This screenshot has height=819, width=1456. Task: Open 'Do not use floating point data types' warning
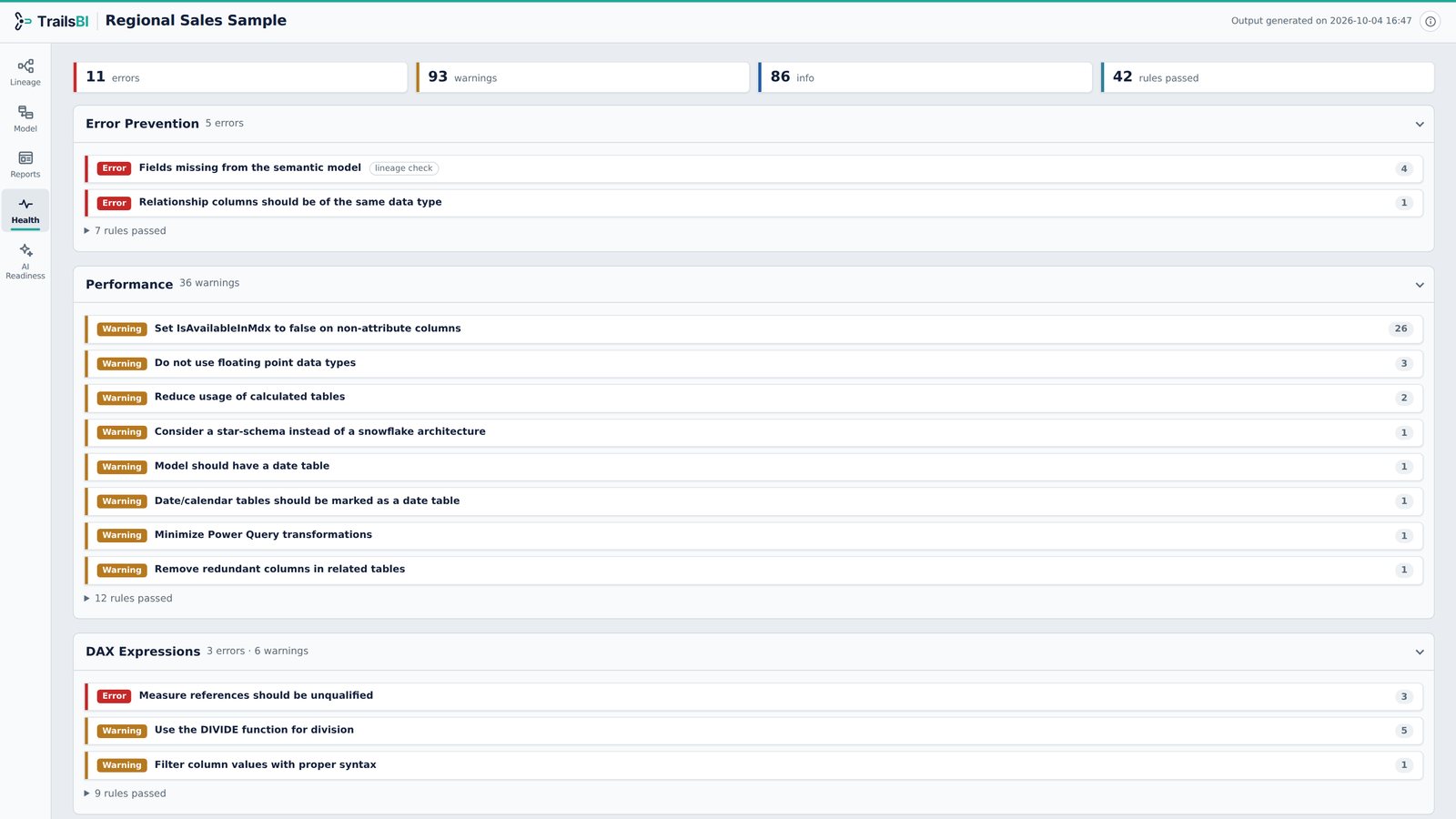point(753,363)
